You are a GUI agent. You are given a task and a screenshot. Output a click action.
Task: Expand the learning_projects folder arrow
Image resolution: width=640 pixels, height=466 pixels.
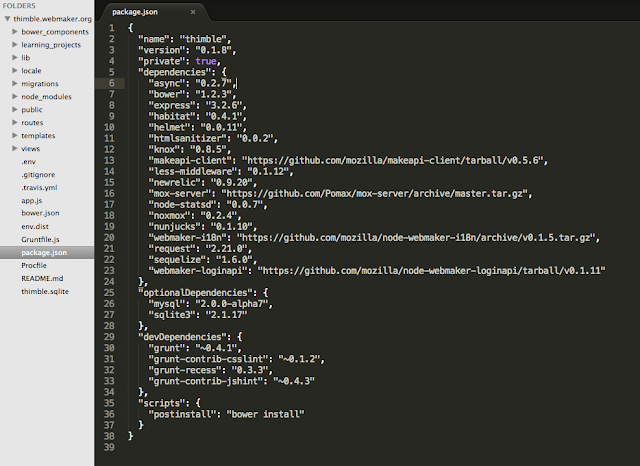(x=15, y=44)
